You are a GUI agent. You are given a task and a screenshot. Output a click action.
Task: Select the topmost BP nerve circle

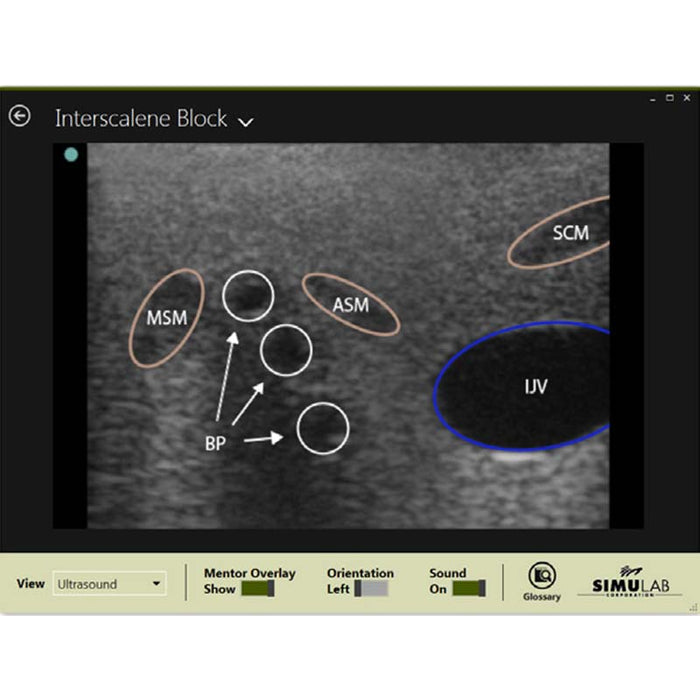pos(247,296)
